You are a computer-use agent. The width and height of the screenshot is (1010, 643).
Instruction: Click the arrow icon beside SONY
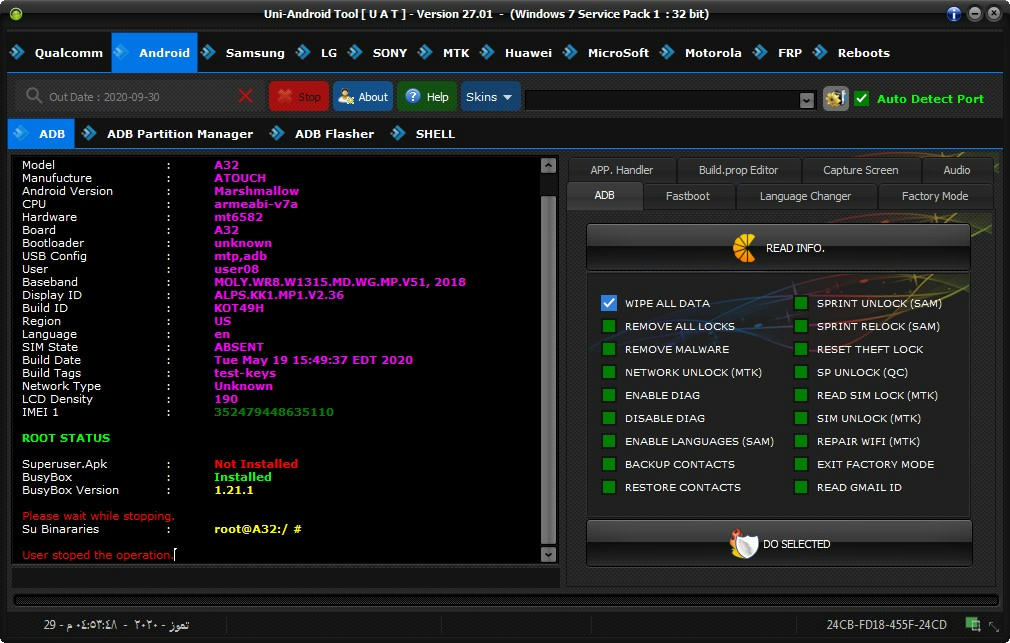[x=355, y=52]
